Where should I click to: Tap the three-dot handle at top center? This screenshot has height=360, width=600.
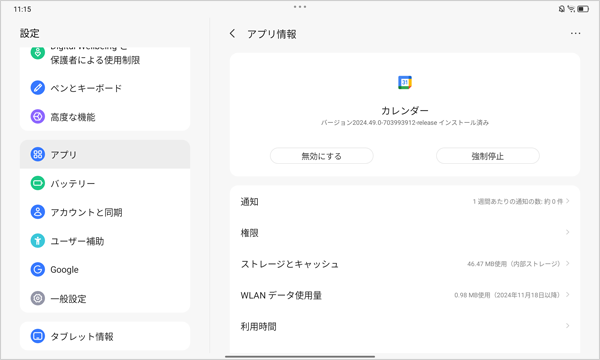pos(300,7)
